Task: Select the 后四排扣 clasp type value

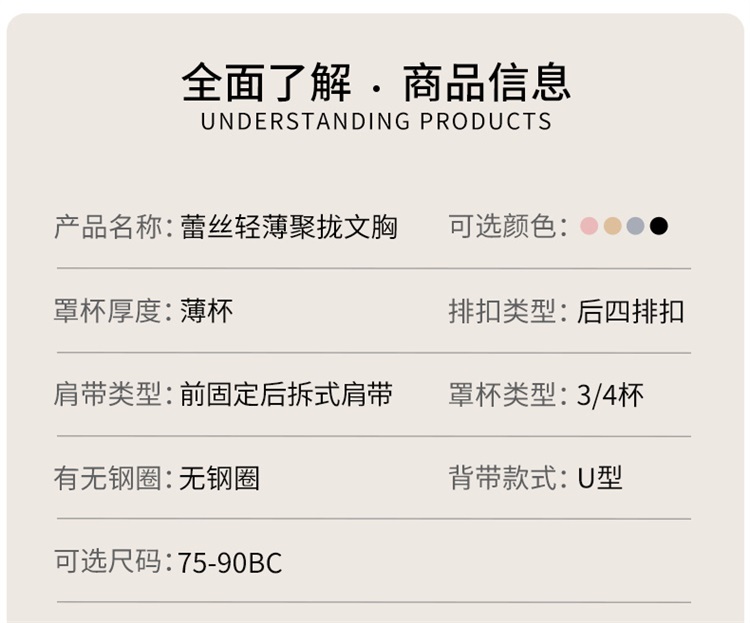Action: [631, 311]
